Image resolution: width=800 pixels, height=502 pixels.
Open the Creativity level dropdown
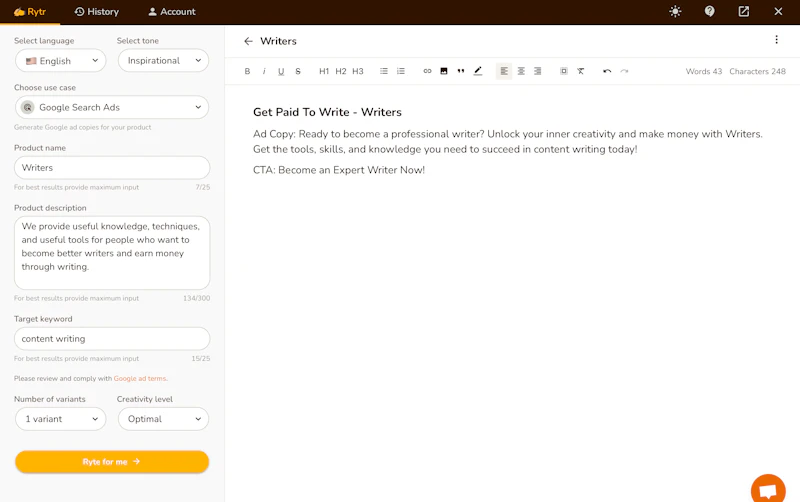[x=163, y=419]
